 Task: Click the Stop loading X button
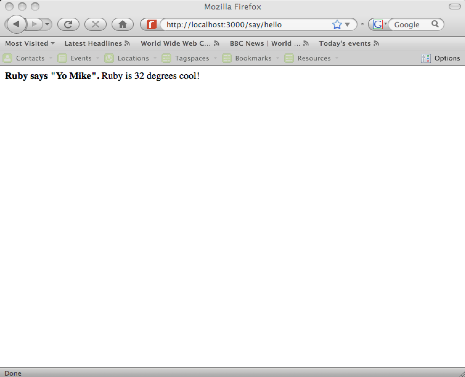95,24
